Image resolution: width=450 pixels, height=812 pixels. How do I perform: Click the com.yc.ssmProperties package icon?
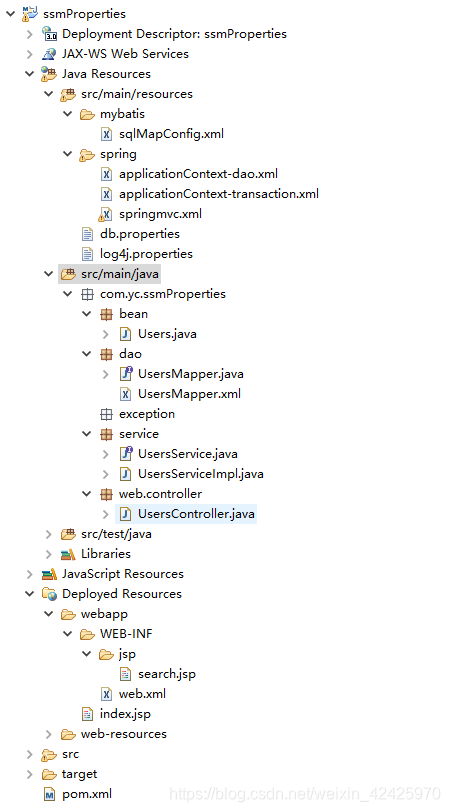point(87,294)
